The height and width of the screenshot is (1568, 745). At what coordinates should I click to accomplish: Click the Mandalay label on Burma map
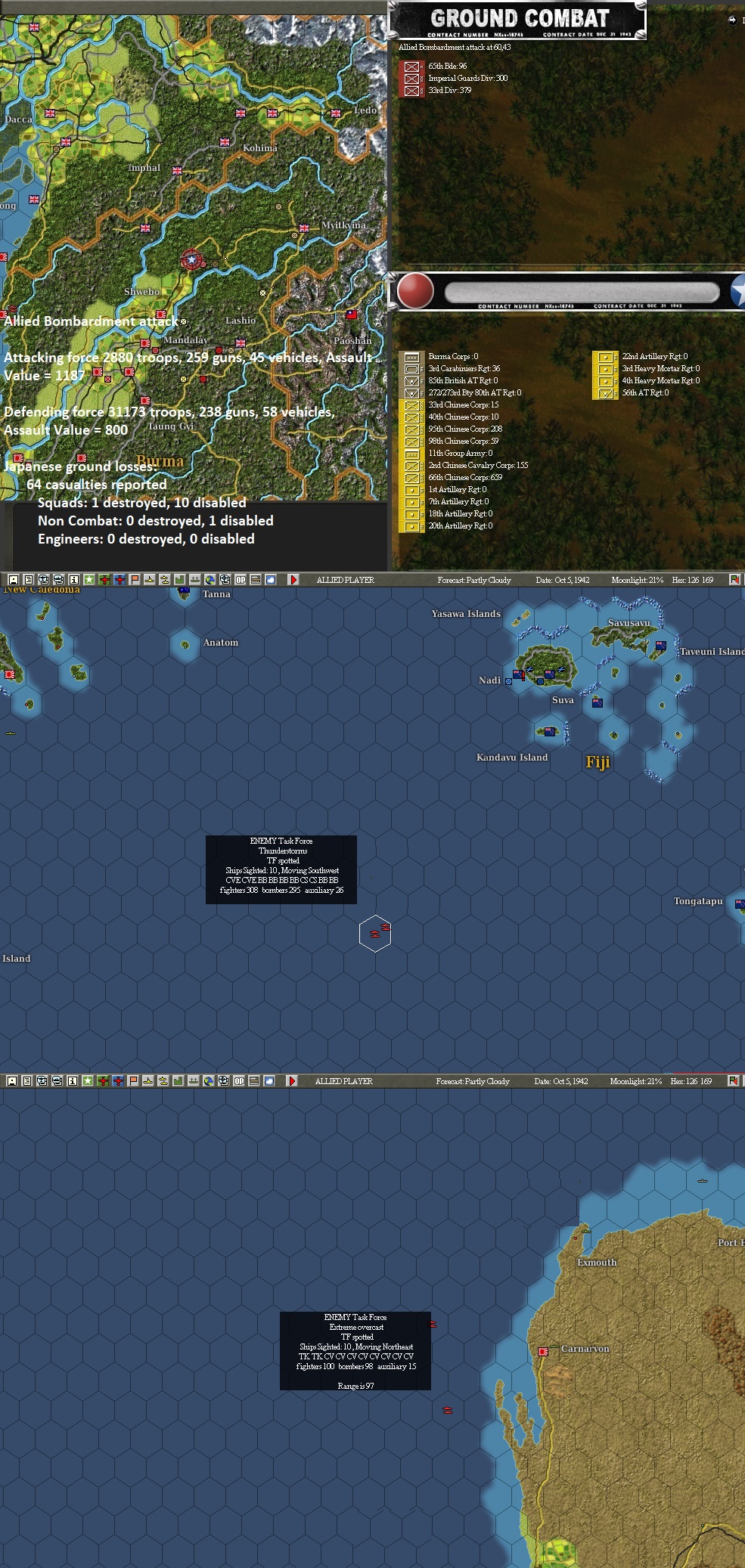pos(185,340)
